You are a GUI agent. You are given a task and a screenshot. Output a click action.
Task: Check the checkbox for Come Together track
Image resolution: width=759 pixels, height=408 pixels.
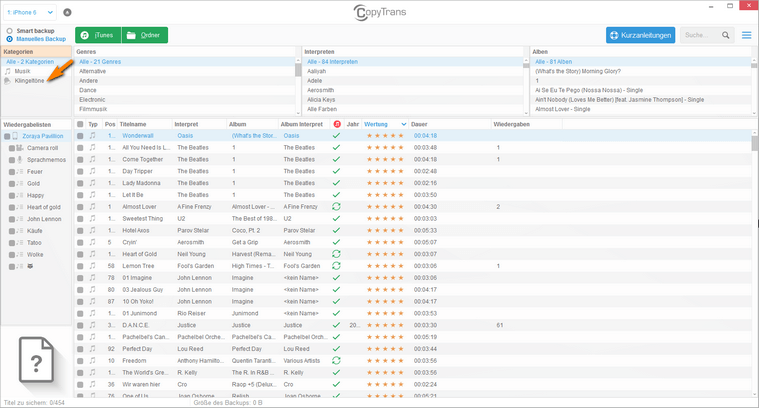click(80, 160)
